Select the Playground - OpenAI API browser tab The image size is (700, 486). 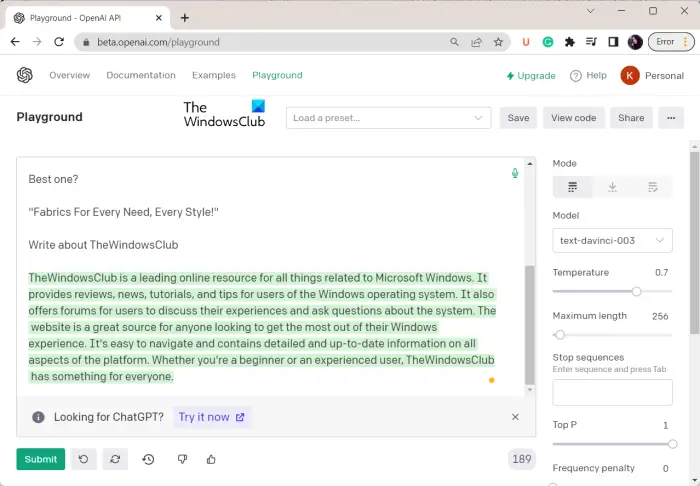click(x=88, y=18)
